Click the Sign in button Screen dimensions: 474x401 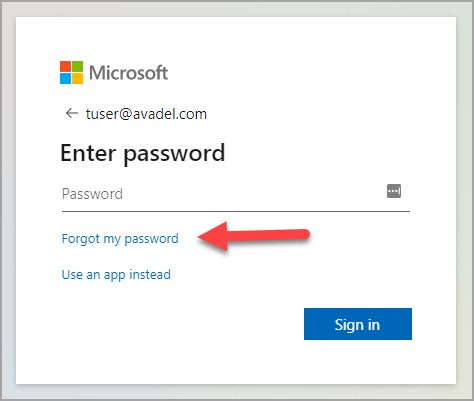click(358, 324)
